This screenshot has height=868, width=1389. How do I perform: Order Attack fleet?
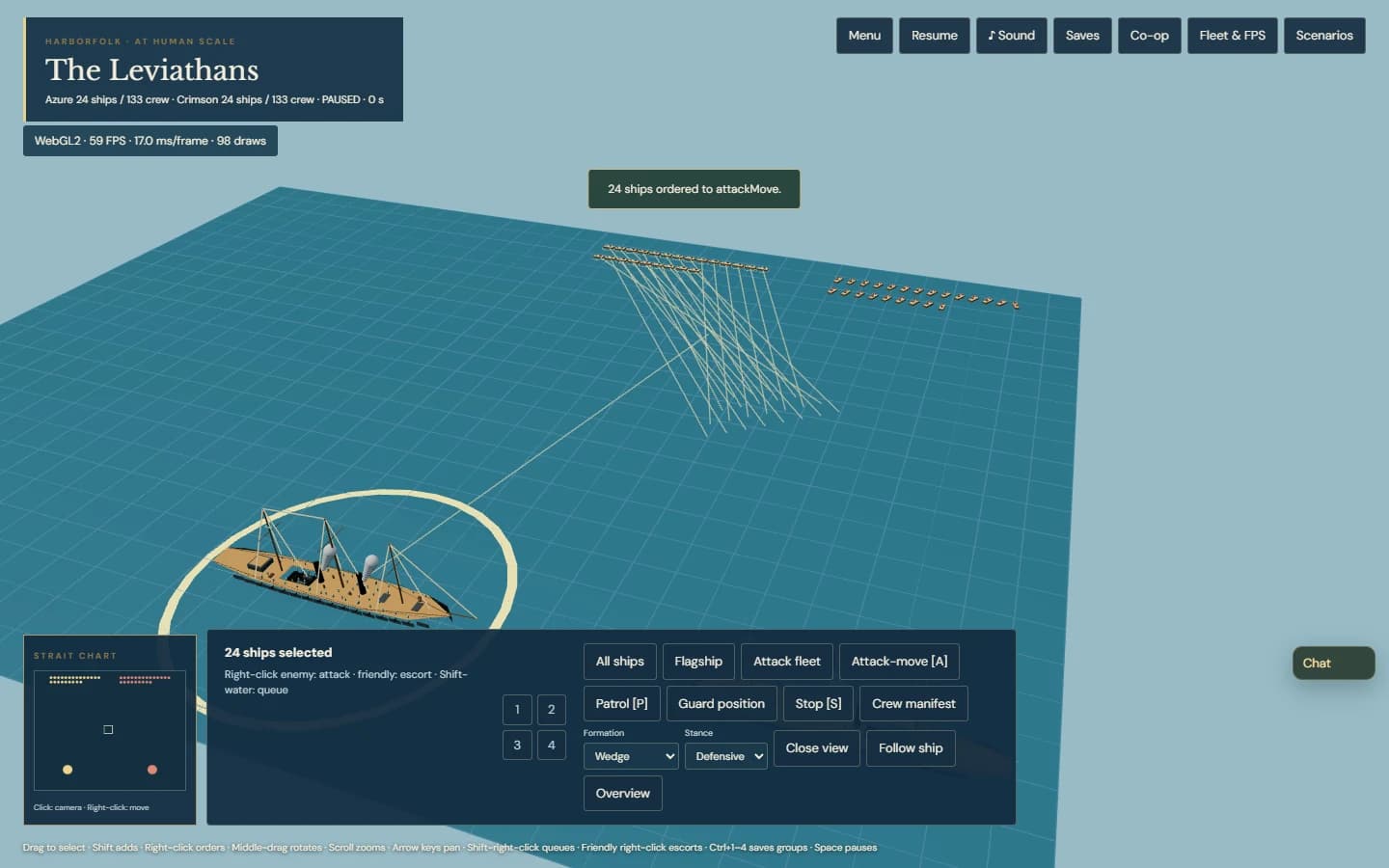(x=787, y=662)
